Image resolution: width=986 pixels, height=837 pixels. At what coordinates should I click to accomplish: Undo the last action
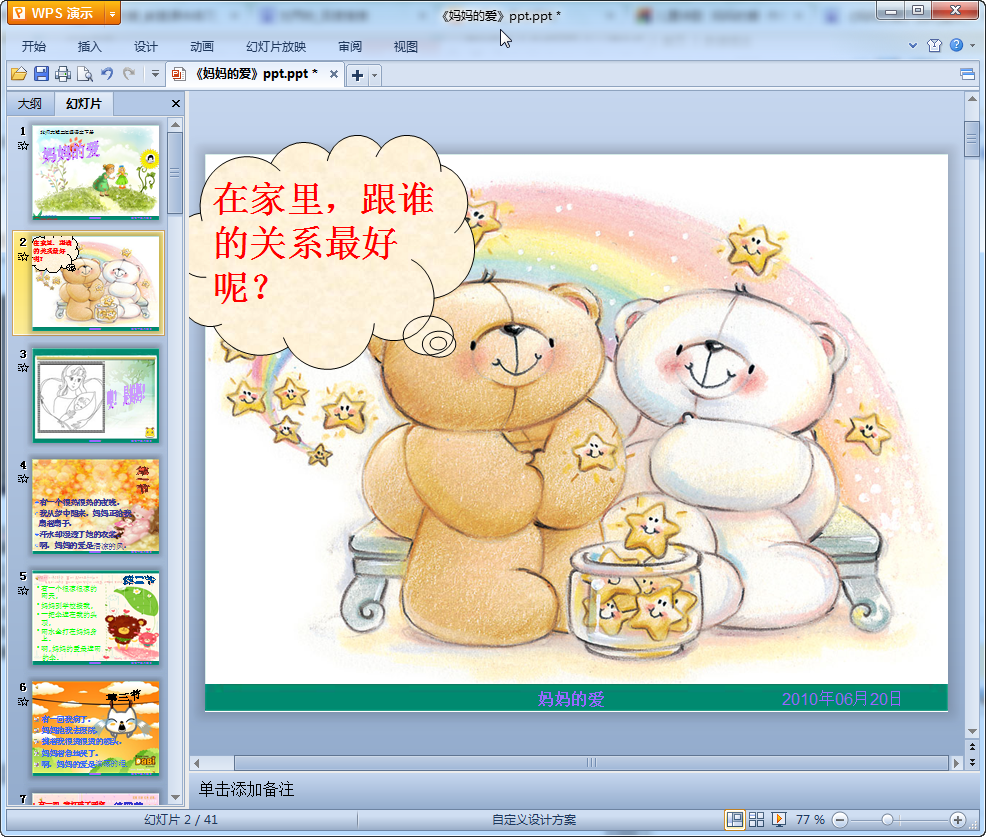(107, 74)
